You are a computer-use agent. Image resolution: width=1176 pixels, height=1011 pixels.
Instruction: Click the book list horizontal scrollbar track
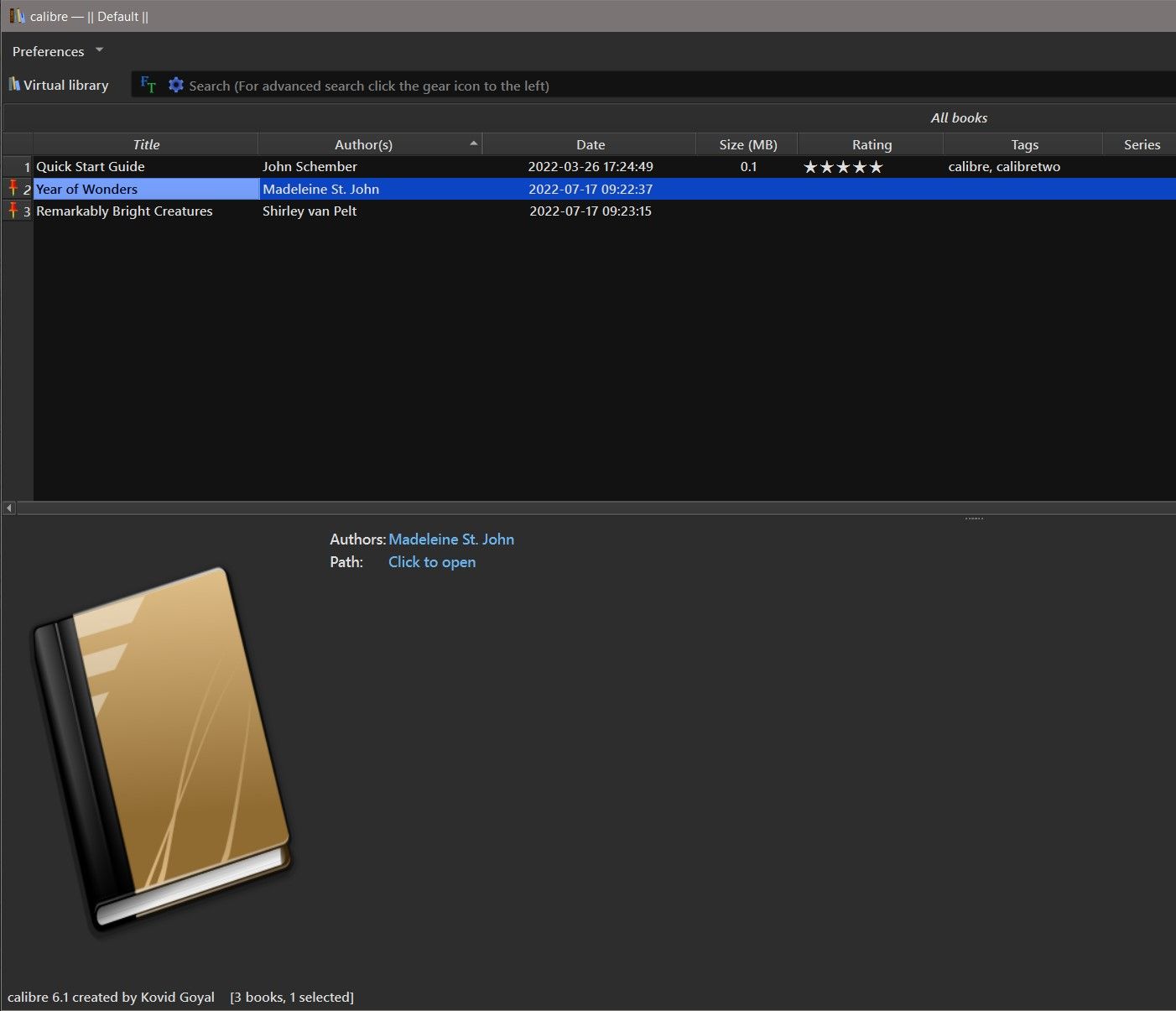coord(596,508)
